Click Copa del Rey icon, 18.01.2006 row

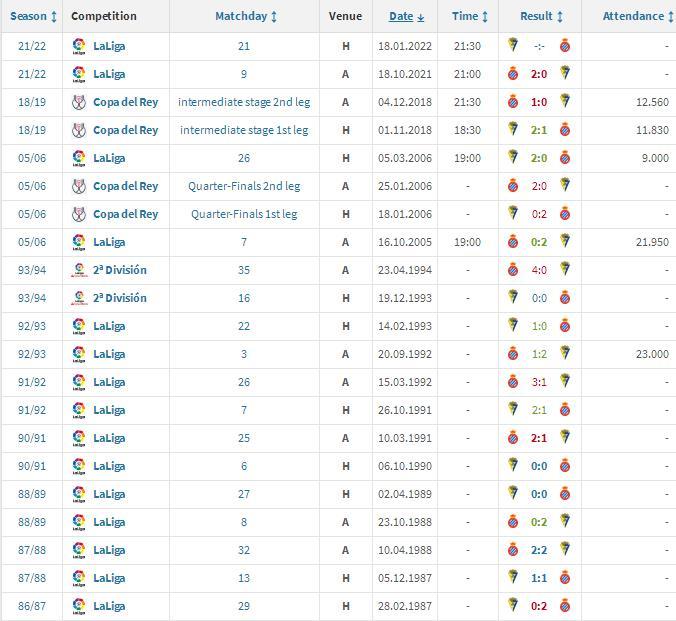coord(79,214)
